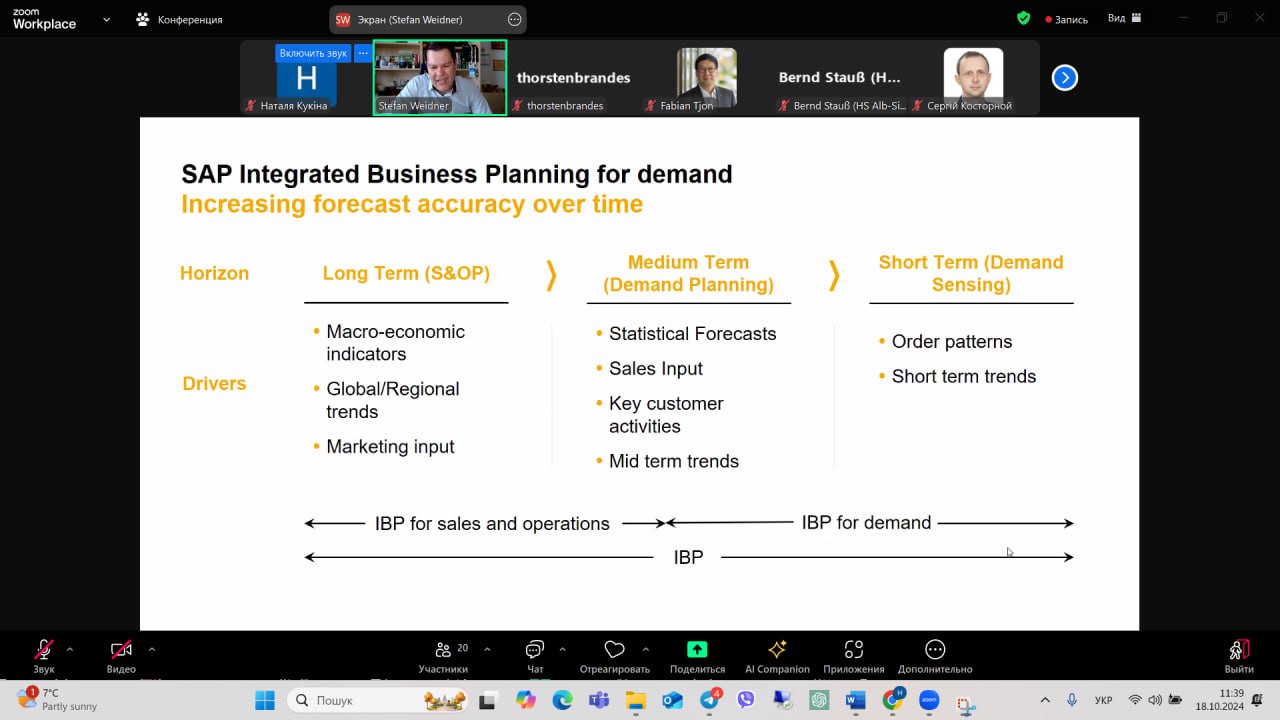The width and height of the screenshot is (1280, 720).
Task: Click the system tray microphone icon
Action: coord(1072,700)
